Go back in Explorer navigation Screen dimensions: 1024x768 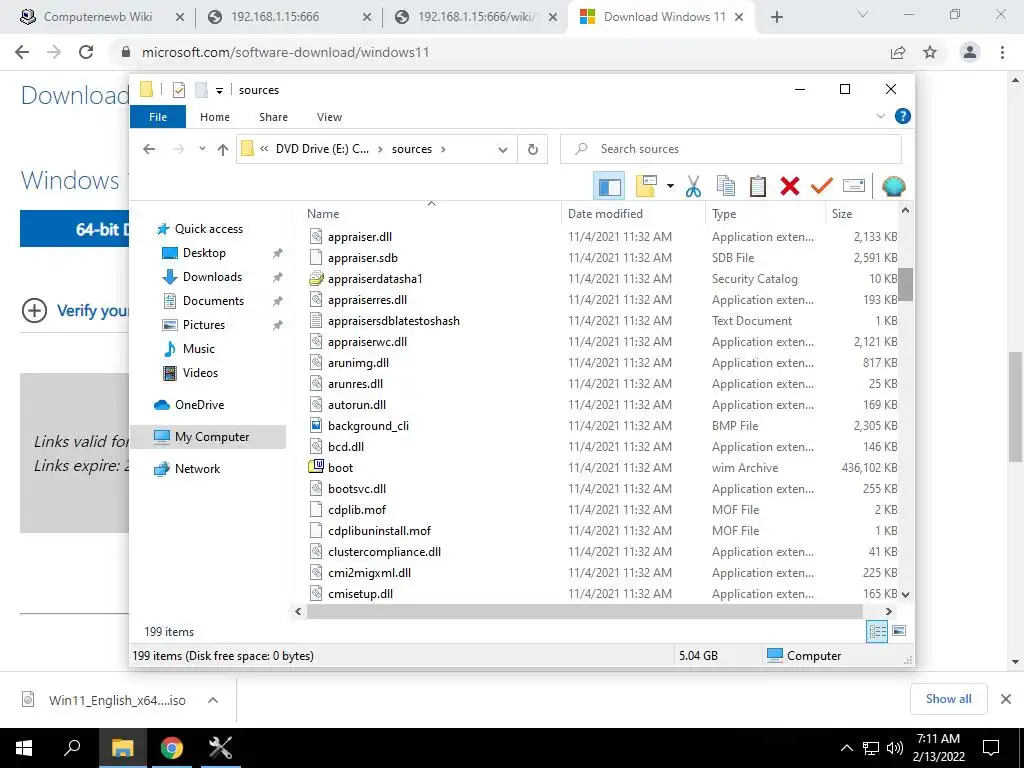tap(149, 149)
